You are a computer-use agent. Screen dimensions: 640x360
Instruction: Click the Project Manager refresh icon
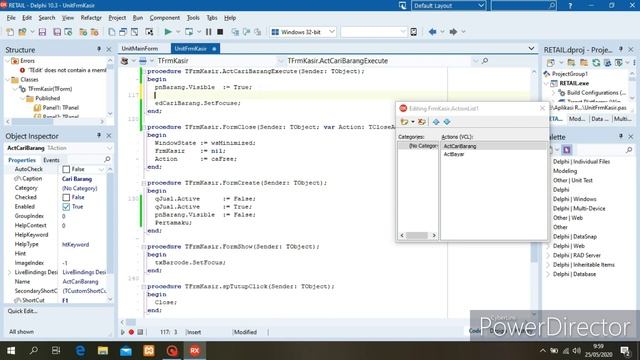pos(596,62)
